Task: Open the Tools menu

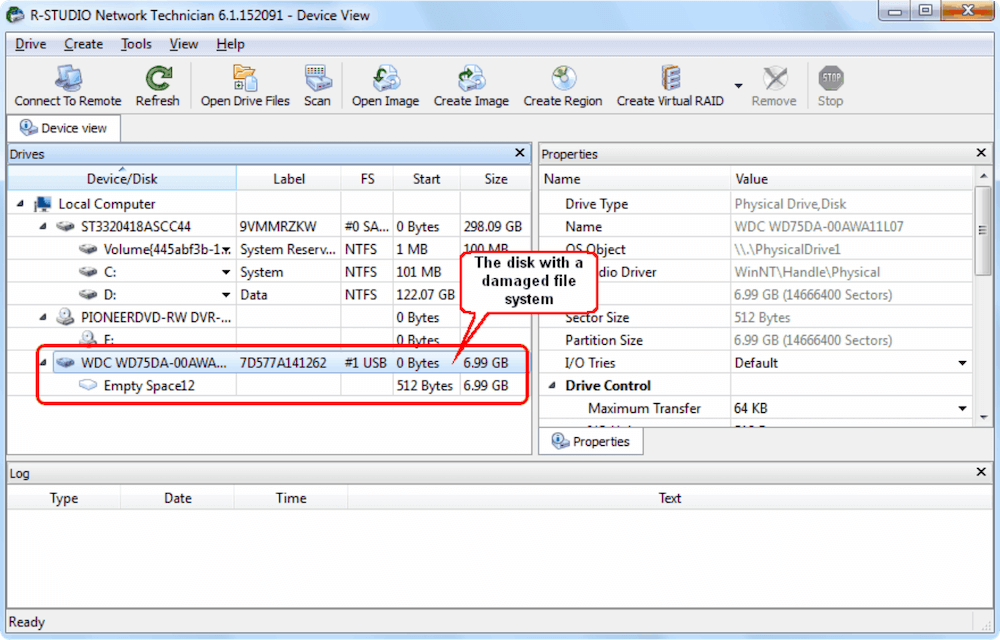Action: tap(136, 44)
